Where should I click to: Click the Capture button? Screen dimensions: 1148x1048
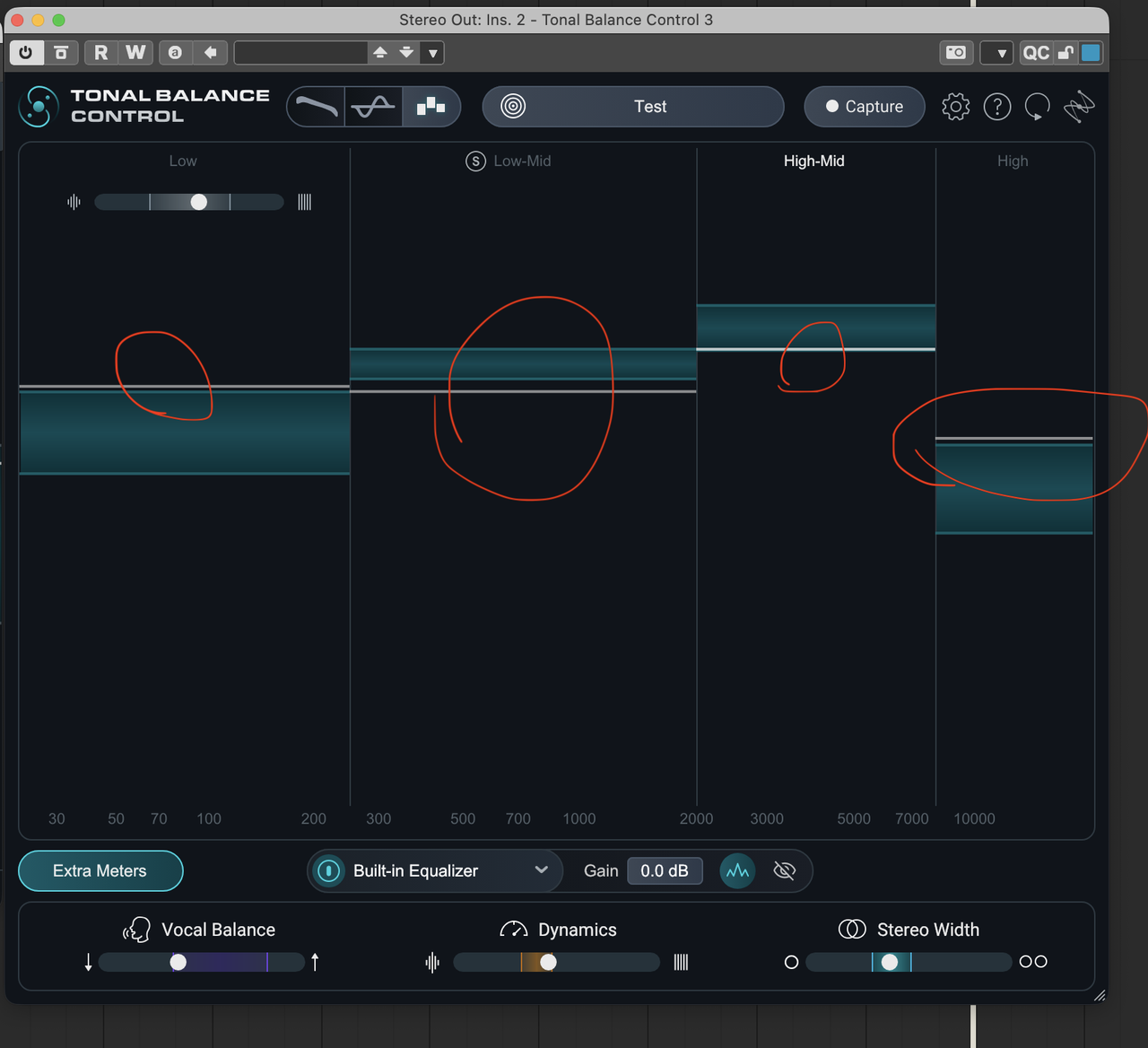pos(865,107)
